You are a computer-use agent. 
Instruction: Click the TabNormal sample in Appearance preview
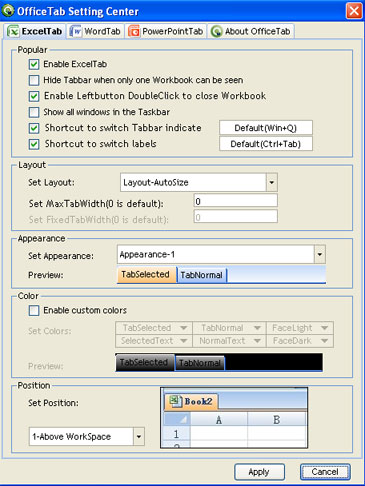pos(201,275)
